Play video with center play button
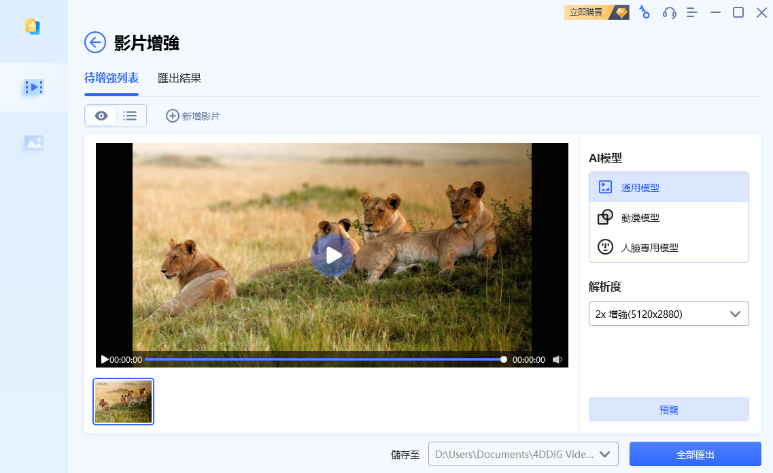The width and height of the screenshot is (773, 473). [x=333, y=255]
